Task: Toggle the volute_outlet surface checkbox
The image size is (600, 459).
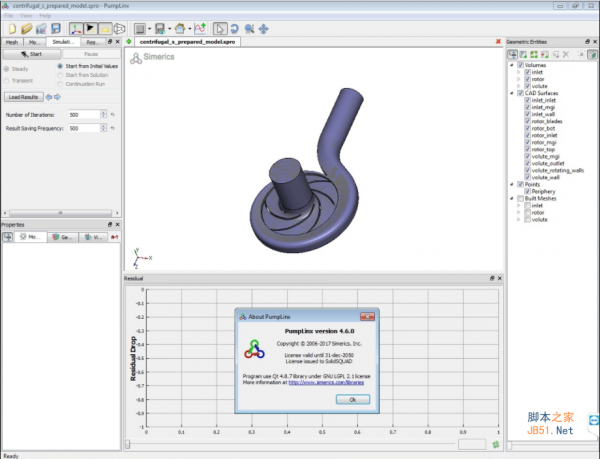Action: coord(527,163)
